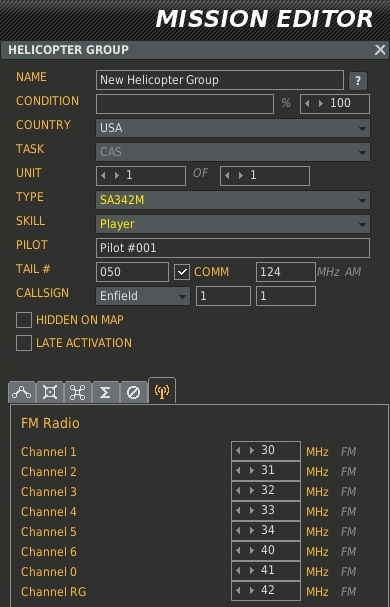Click the Channel 0 label
The width and height of the screenshot is (390, 607).
click(49, 572)
